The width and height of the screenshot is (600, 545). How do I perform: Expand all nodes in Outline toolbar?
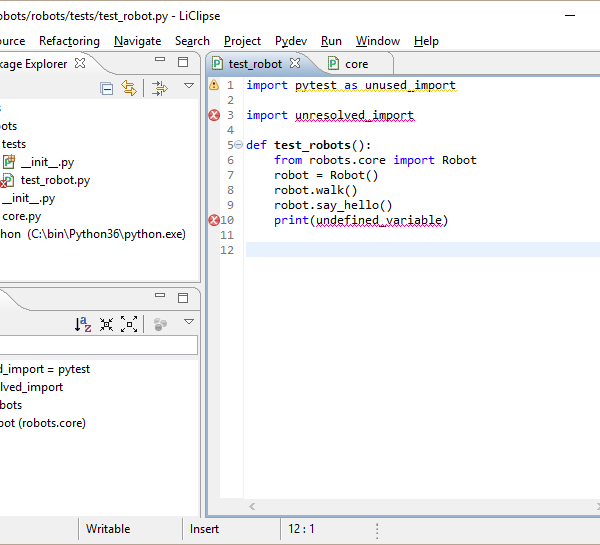click(x=129, y=324)
